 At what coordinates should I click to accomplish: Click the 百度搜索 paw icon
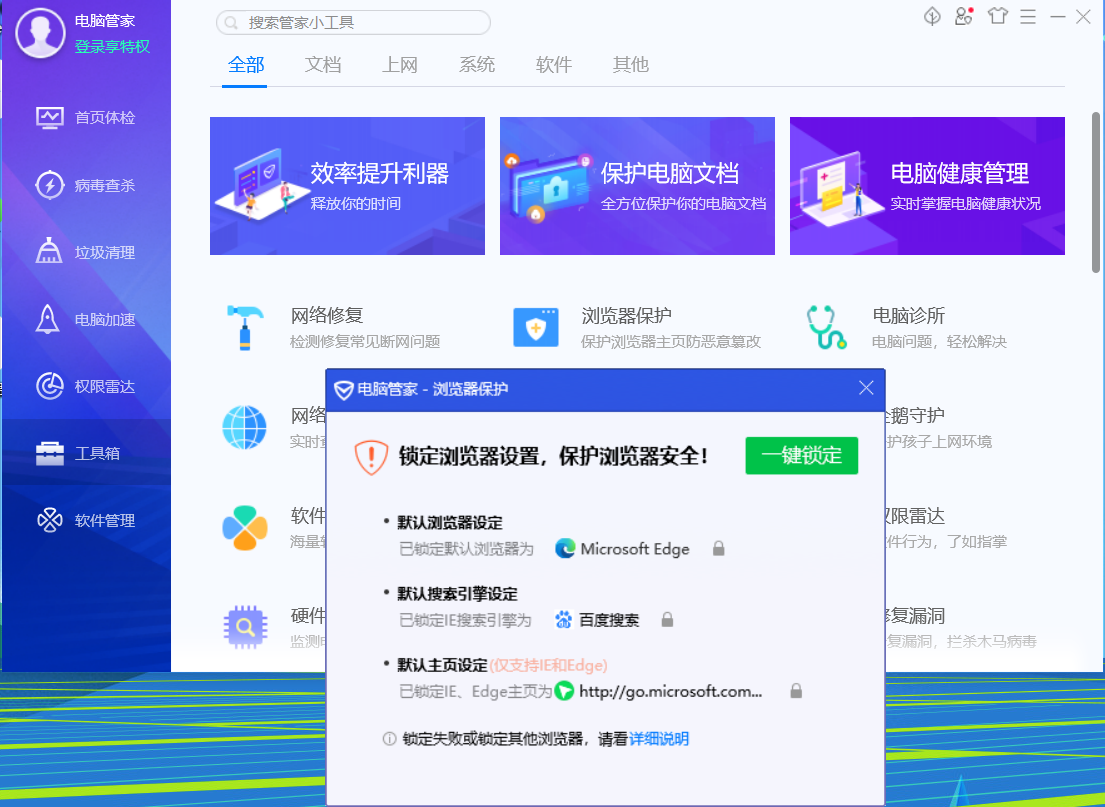(x=564, y=620)
